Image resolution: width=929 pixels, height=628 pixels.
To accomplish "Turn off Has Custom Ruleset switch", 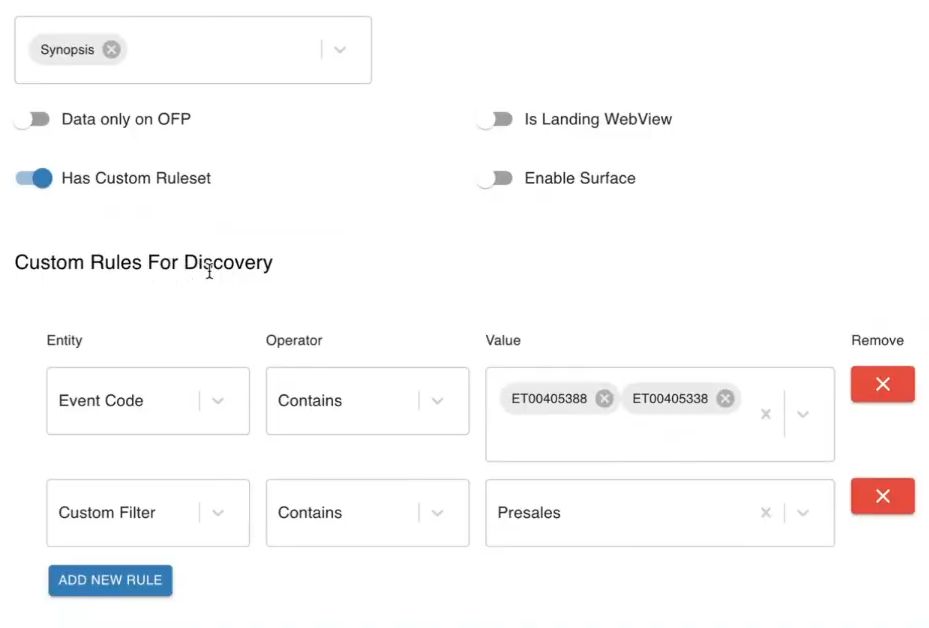I will 33,178.
